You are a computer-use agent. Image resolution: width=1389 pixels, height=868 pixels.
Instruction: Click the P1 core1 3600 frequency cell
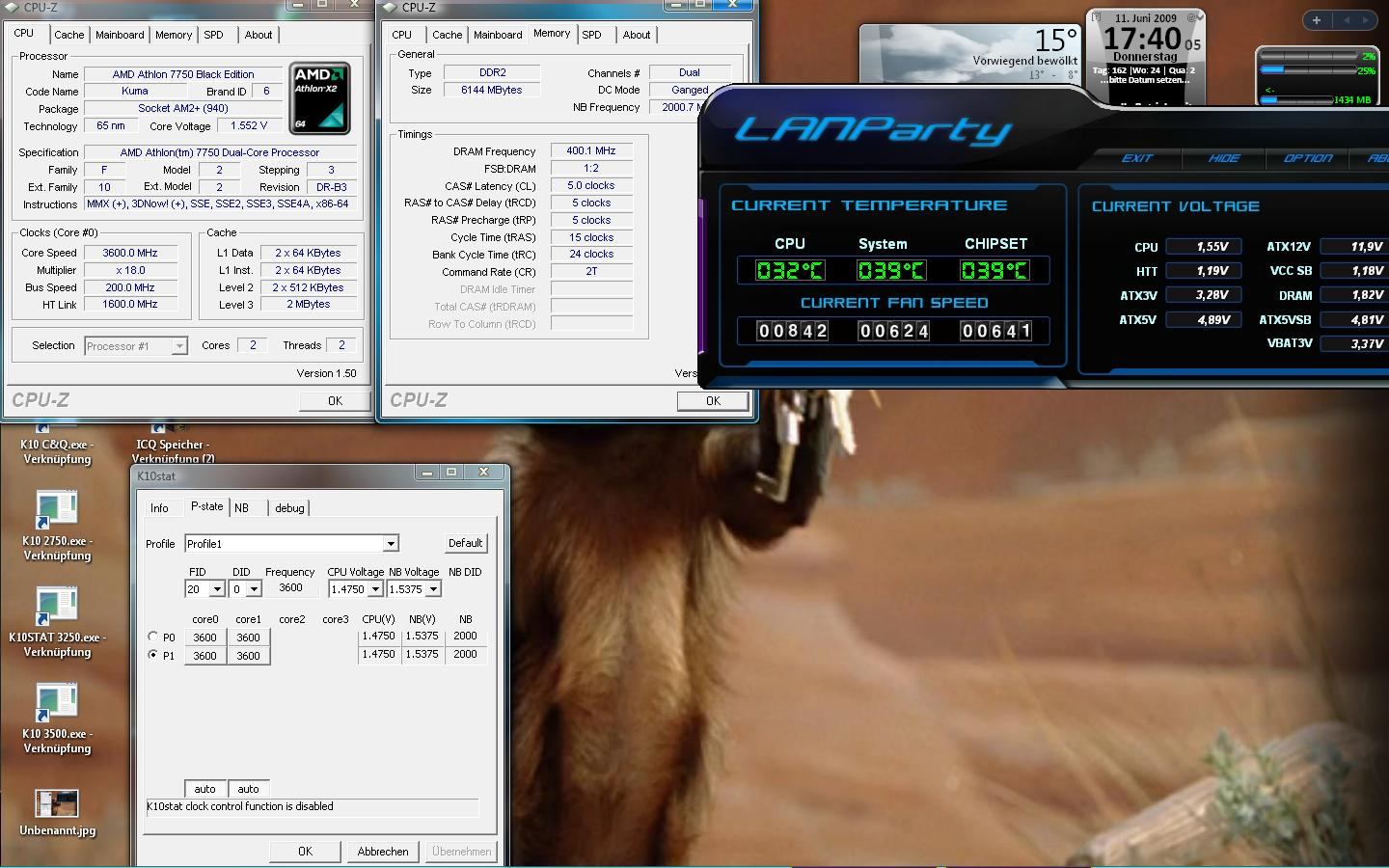pyautogui.click(x=248, y=656)
